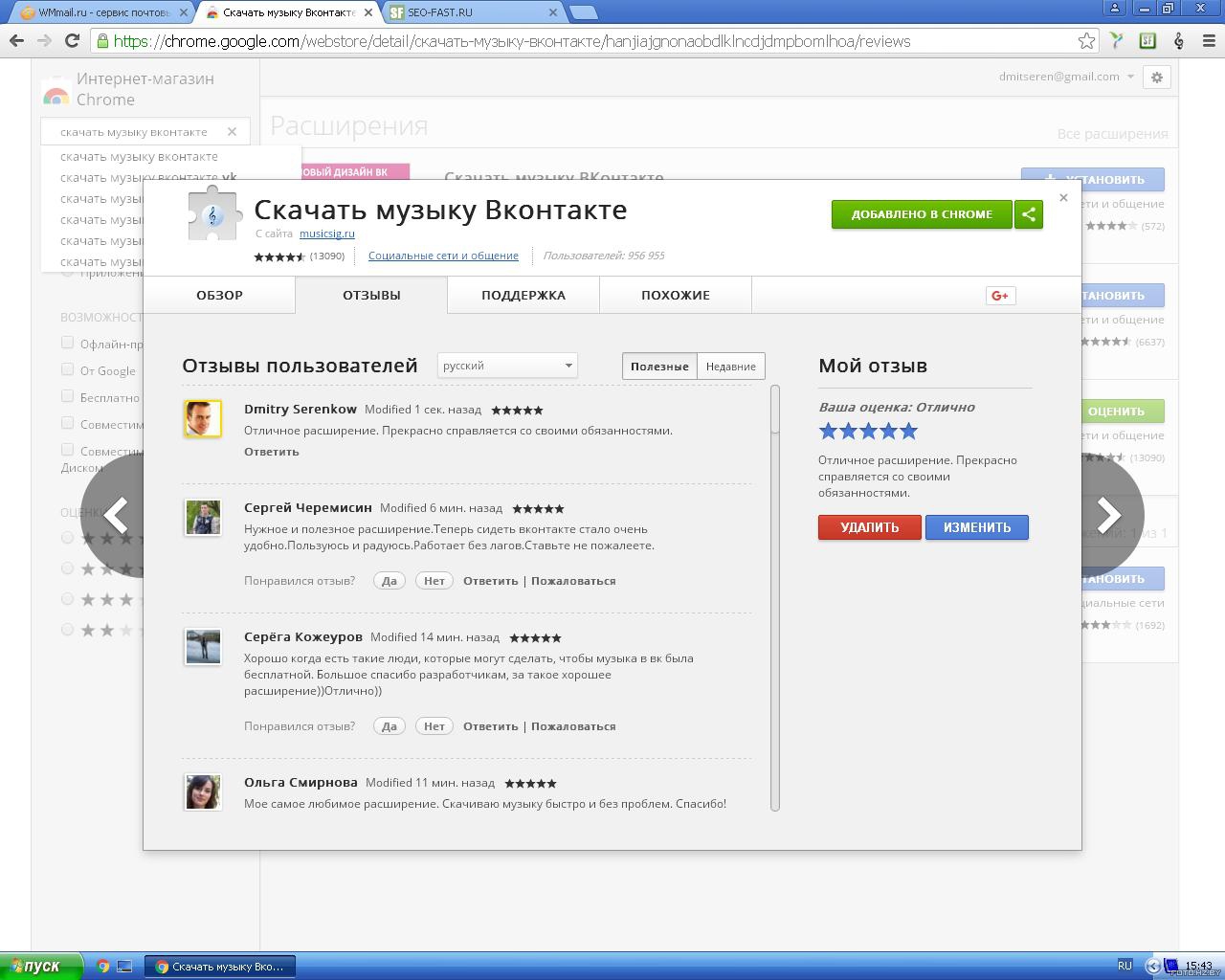Image resolution: width=1225 pixels, height=980 pixels.
Task: Vote Да on Серёга Кожеуров's review
Action: (x=390, y=726)
